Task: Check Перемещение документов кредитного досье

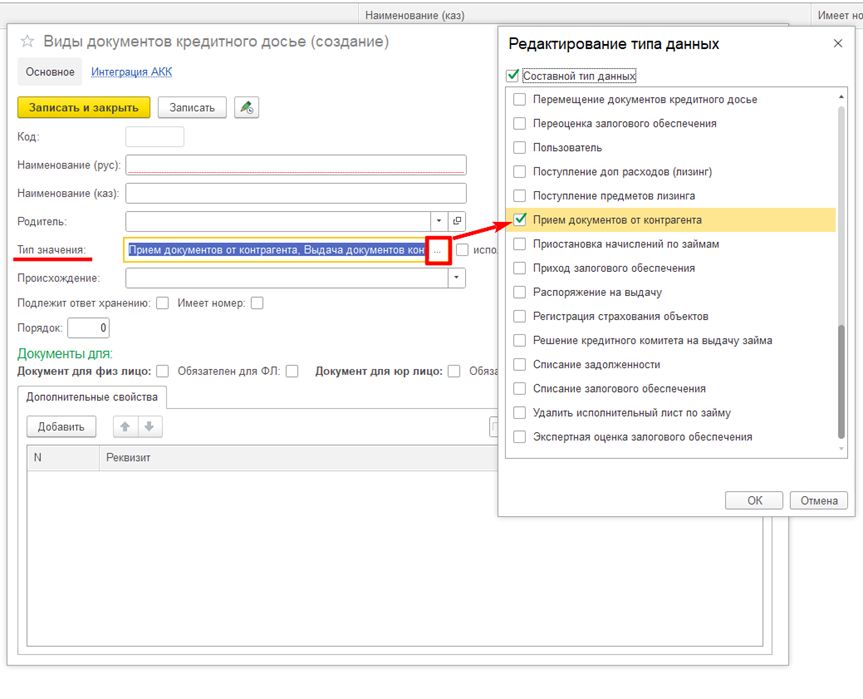Action: [520, 100]
